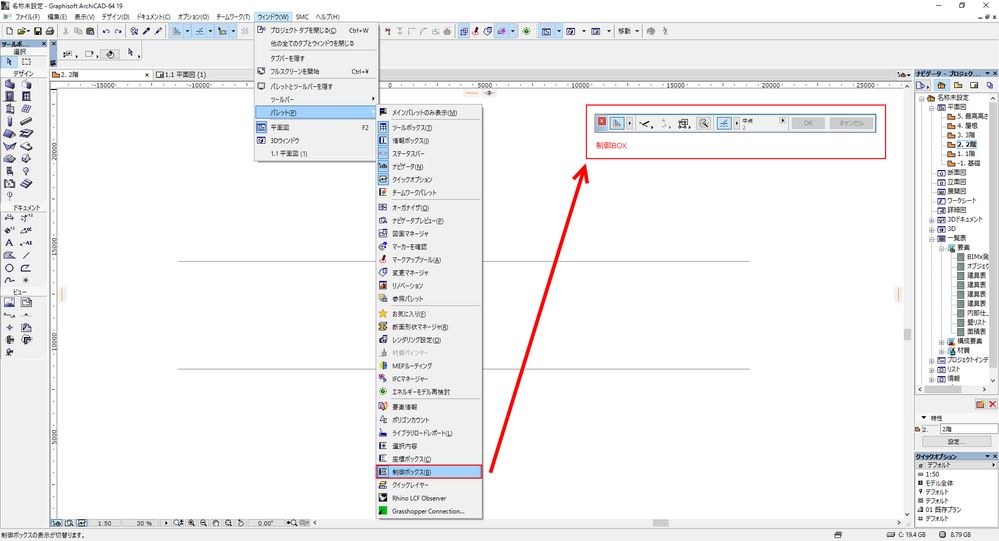The height and width of the screenshot is (541, 999).
Task: Switch Navigator to View Map icon
Action: 958,85
